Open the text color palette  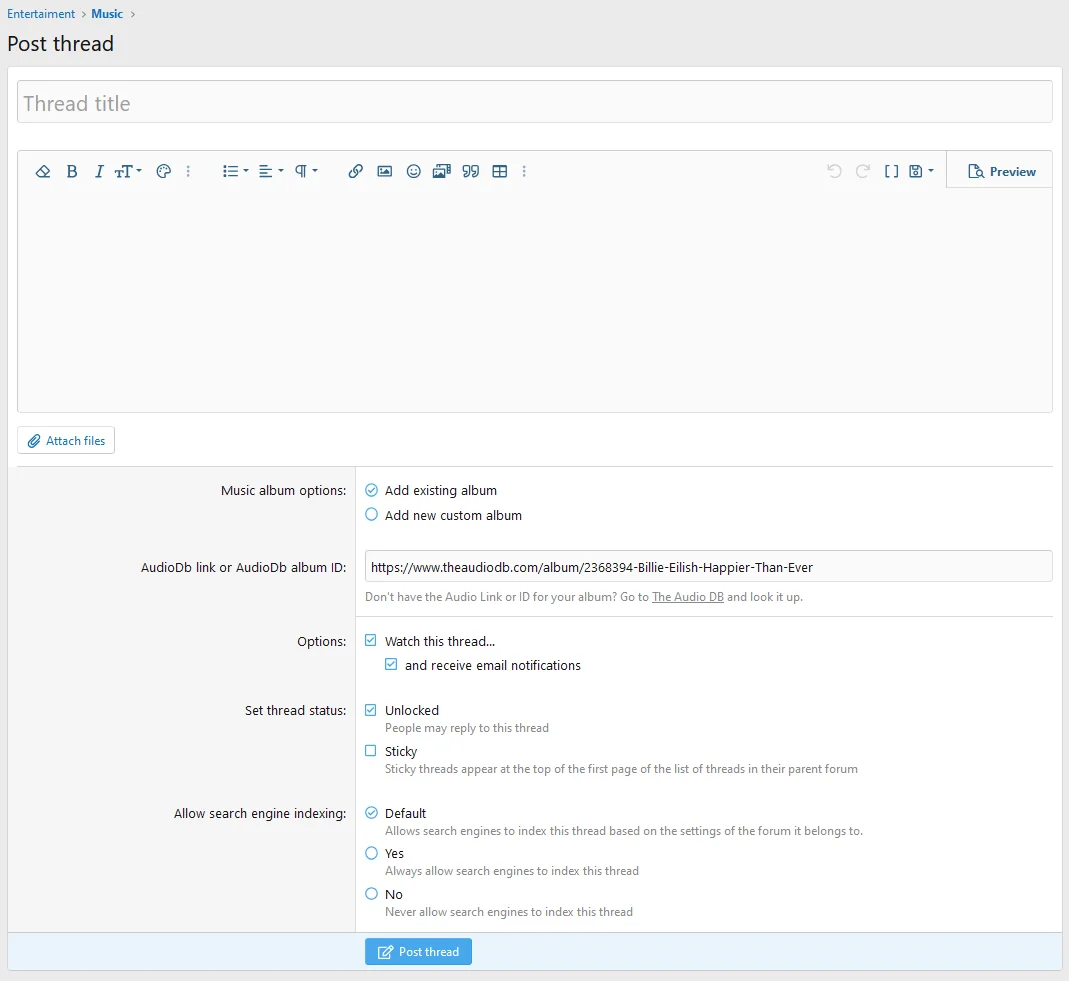tap(164, 172)
